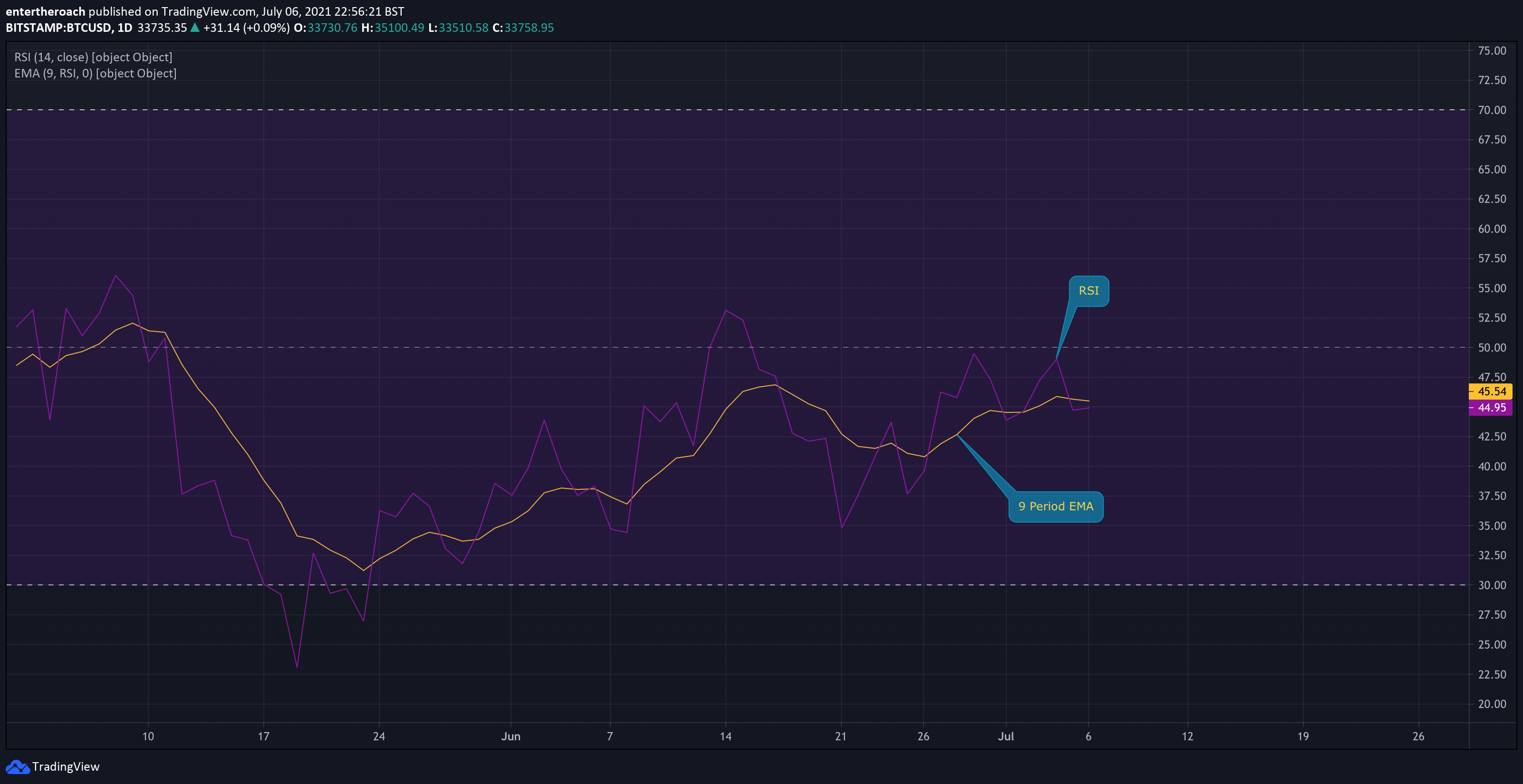Click the 70.00 overbought axis label
1523x784 pixels.
coord(1492,110)
